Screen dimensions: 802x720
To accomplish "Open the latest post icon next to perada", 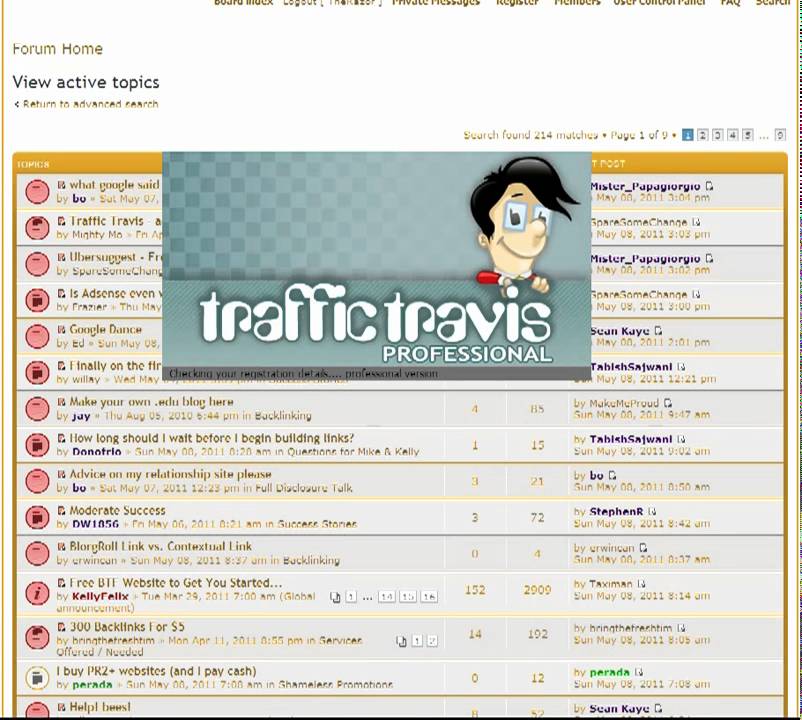I will point(638,672).
